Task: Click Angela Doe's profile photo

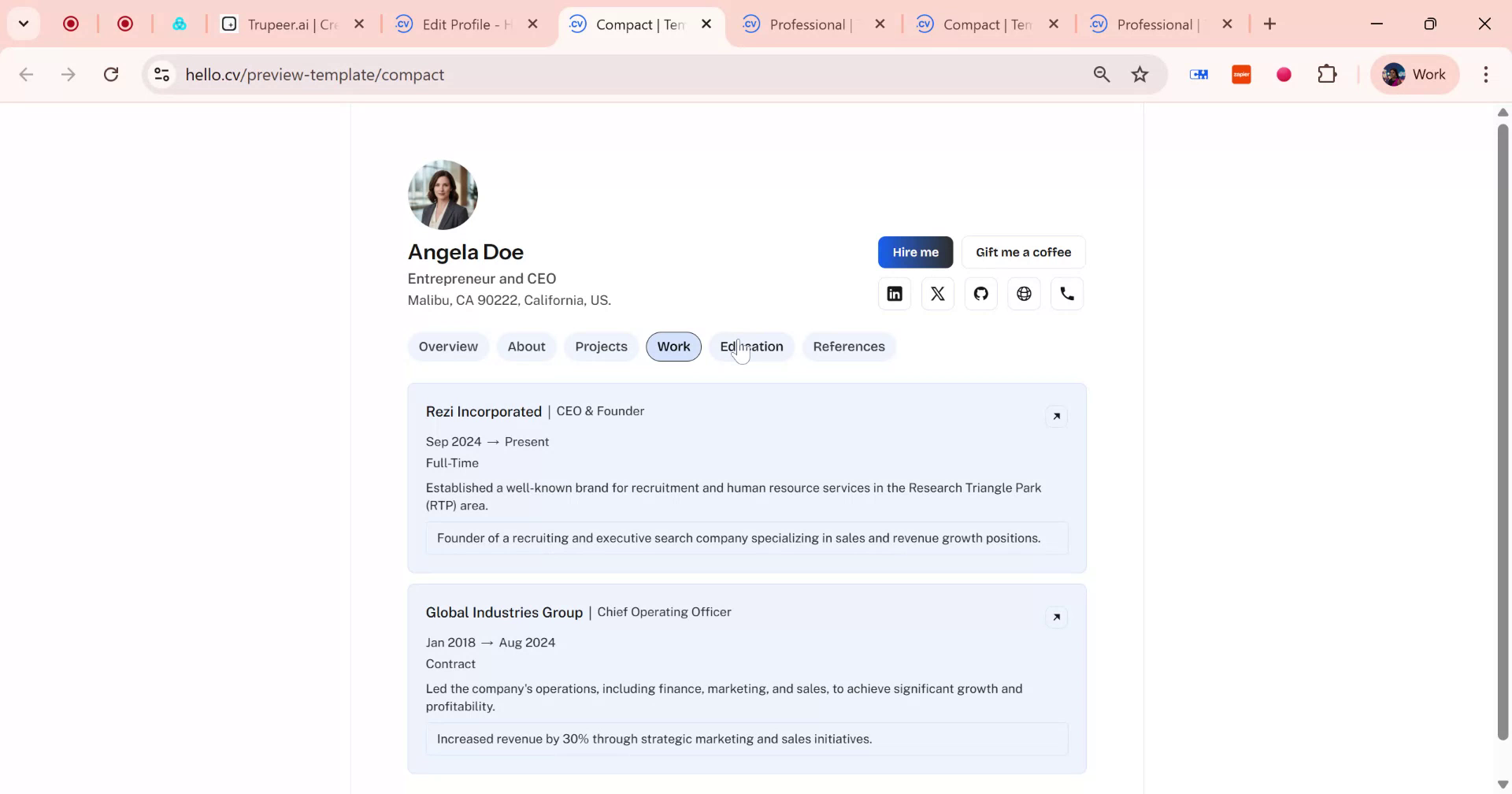Action: pyautogui.click(x=442, y=195)
